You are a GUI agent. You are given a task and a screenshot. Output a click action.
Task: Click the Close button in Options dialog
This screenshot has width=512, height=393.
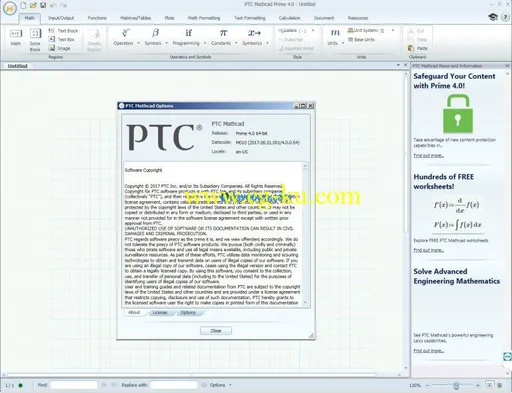coord(216,331)
